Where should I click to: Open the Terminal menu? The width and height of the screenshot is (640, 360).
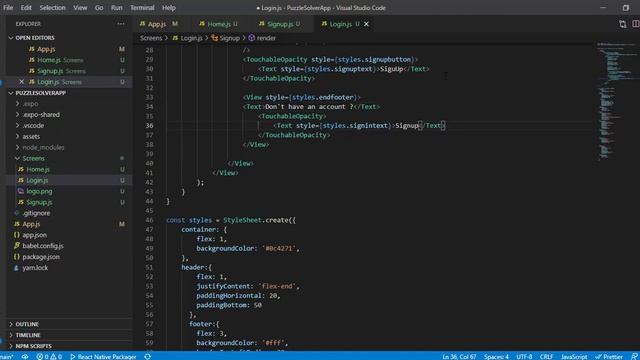tap(142, 8)
